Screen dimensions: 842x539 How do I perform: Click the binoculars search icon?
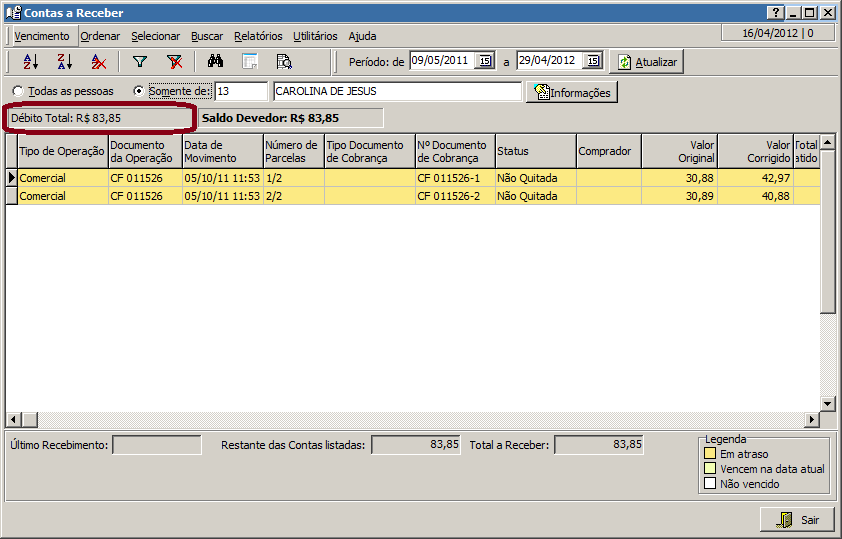pos(215,62)
